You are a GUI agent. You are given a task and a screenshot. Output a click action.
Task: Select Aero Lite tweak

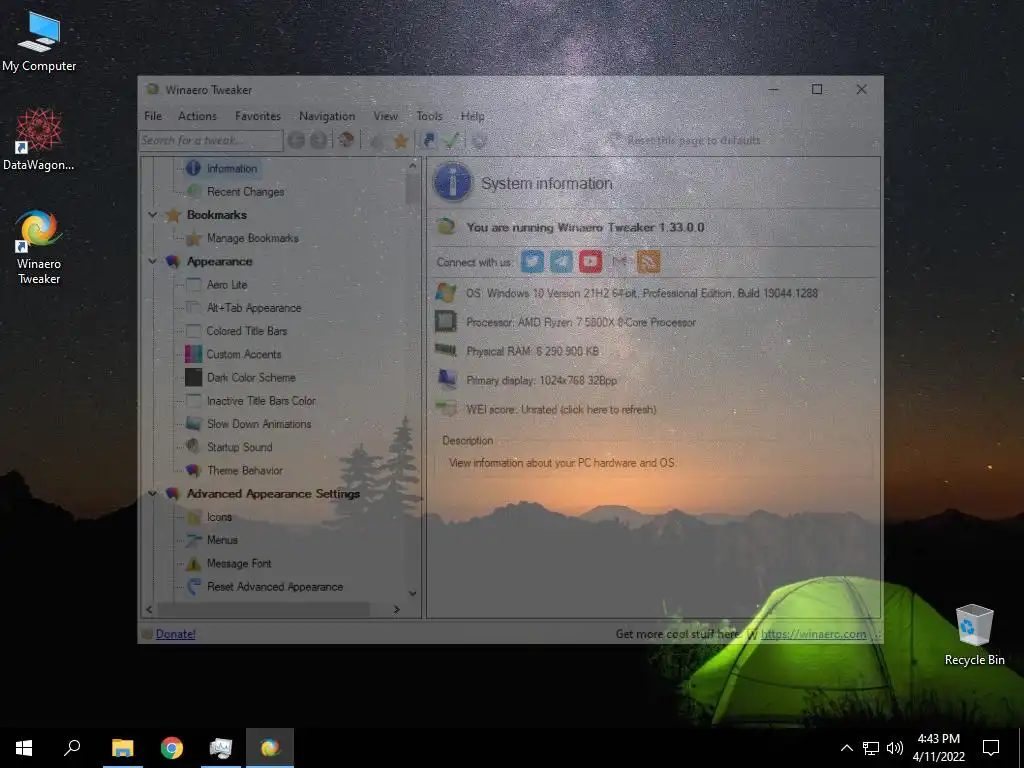pos(227,285)
